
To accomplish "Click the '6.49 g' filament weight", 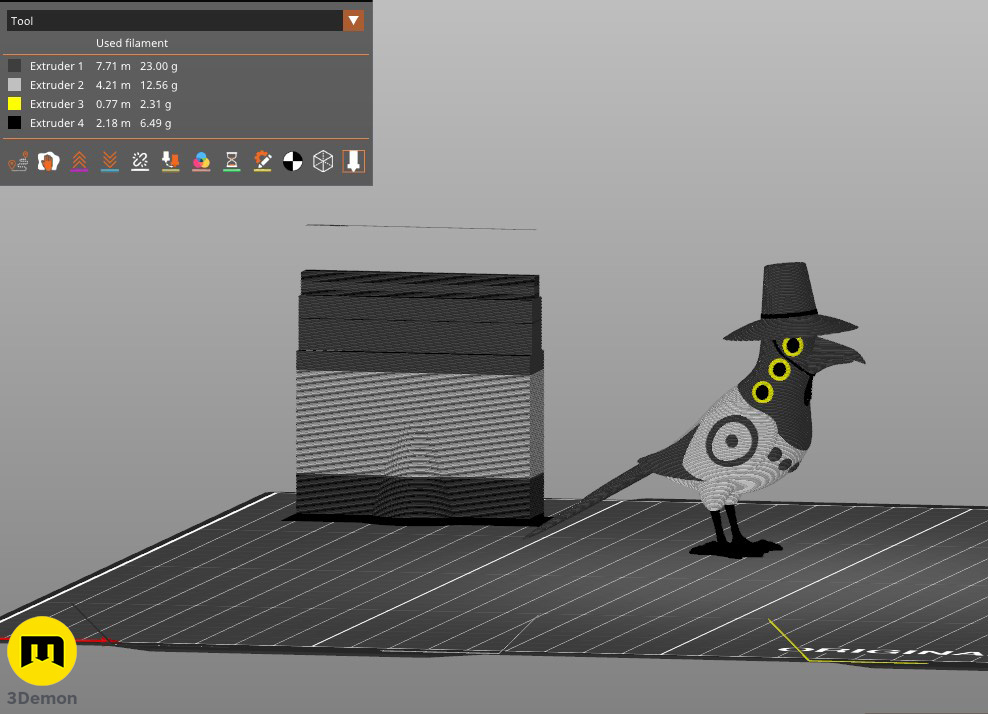I will click(156, 123).
